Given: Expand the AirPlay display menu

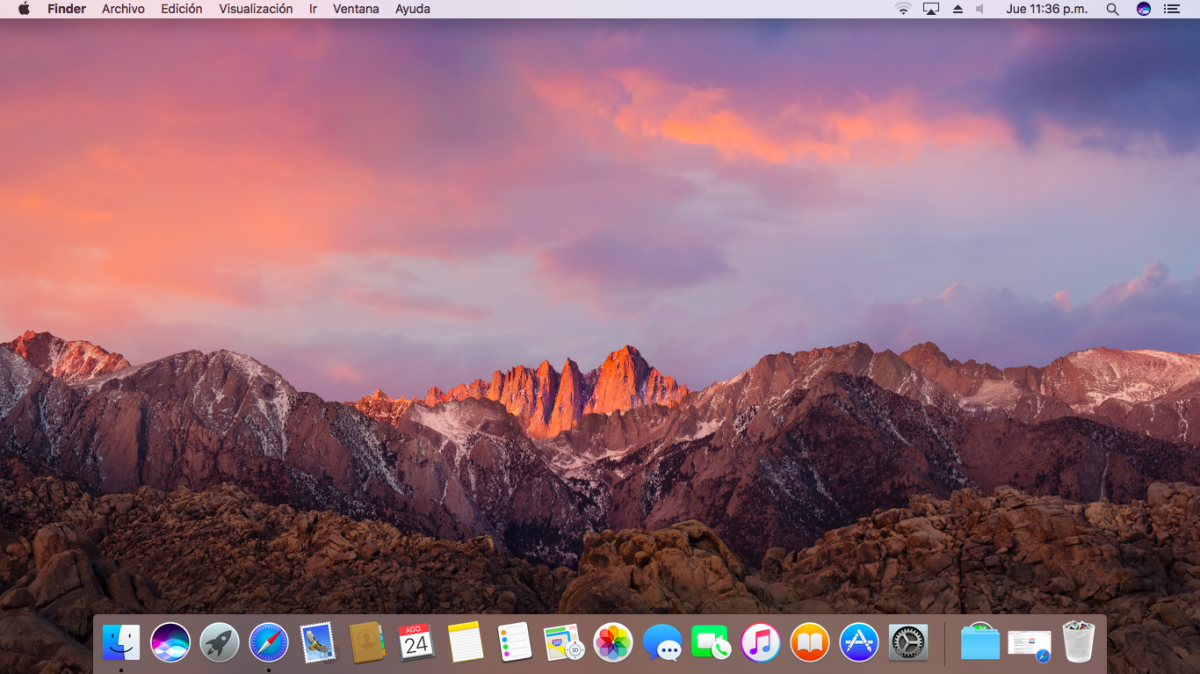Looking at the screenshot, I should [x=931, y=9].
